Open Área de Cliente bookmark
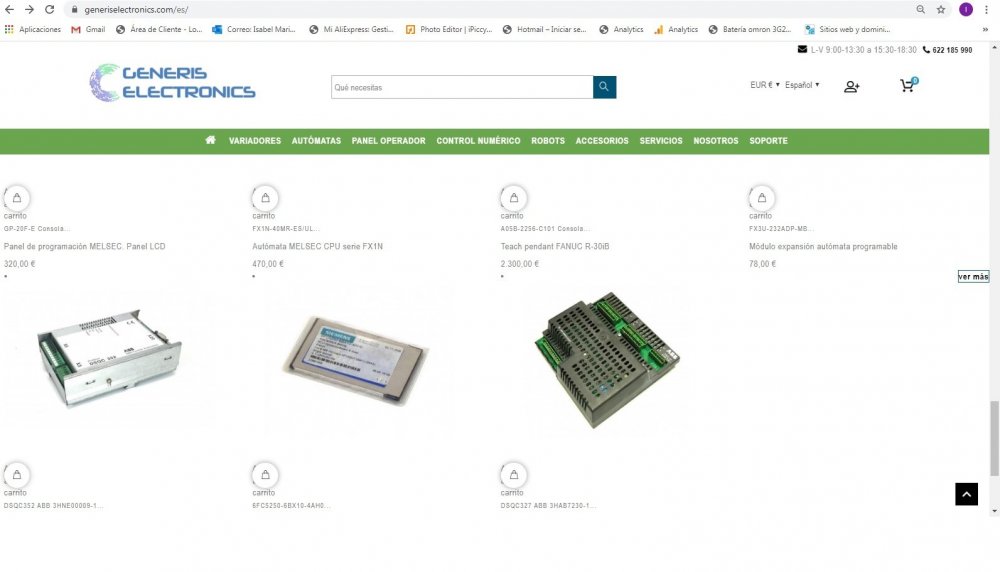This screenshot has height=572, width=1000. (159, 29)
